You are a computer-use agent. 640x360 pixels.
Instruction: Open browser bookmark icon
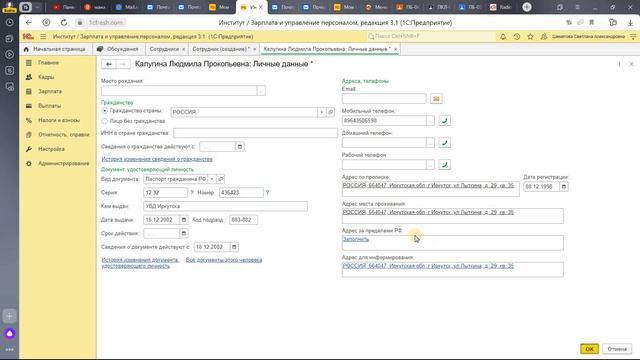[x=591, y=22]
